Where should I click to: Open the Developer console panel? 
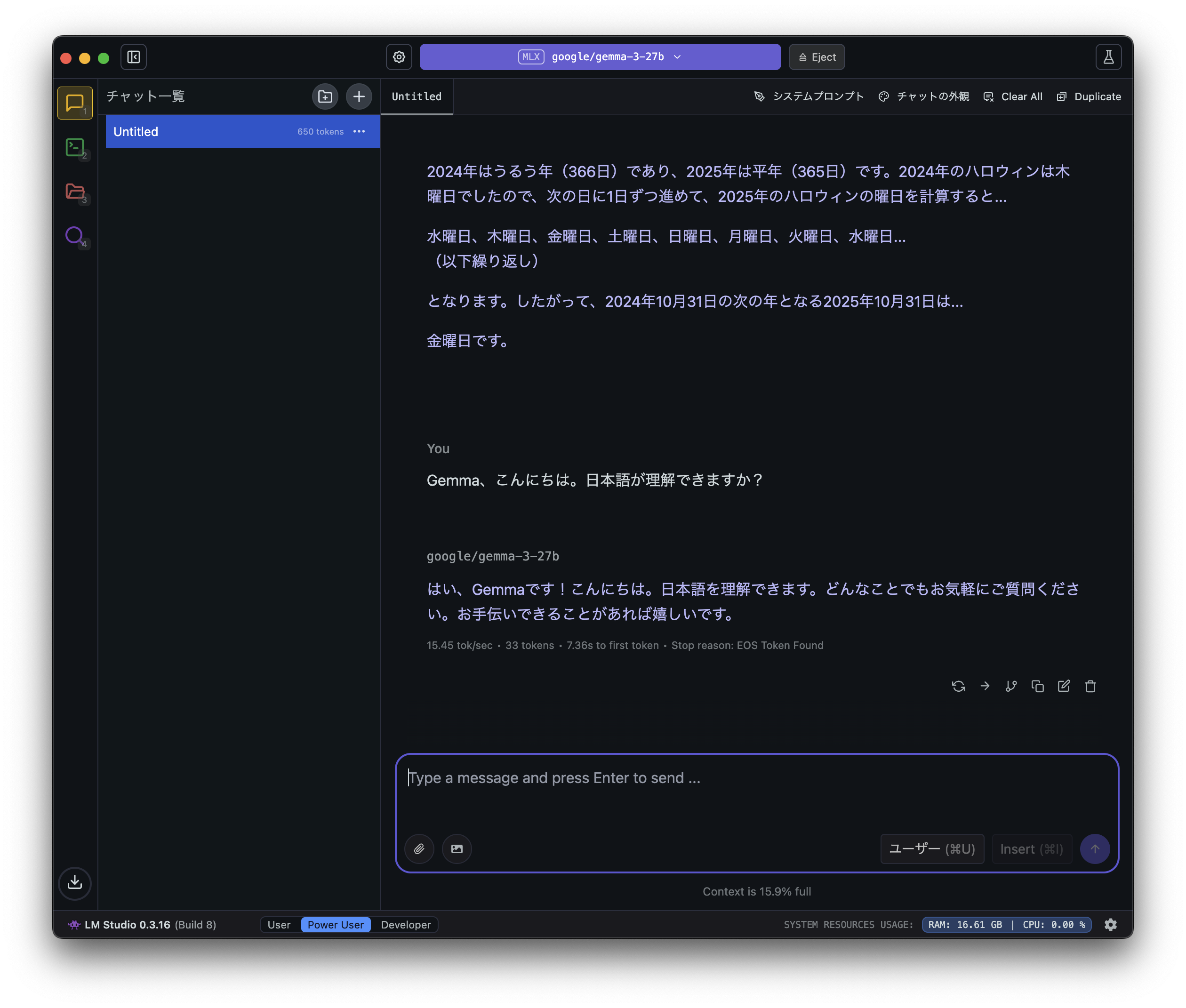click(74, 147)
